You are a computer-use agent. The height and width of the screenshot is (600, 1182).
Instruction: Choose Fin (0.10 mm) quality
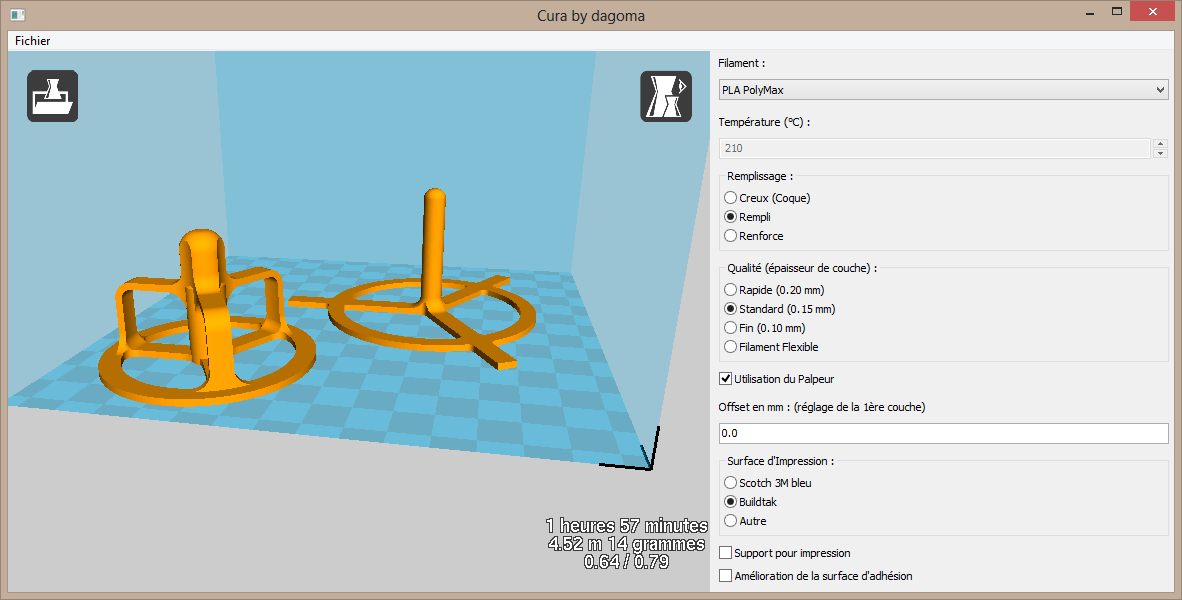731,328
